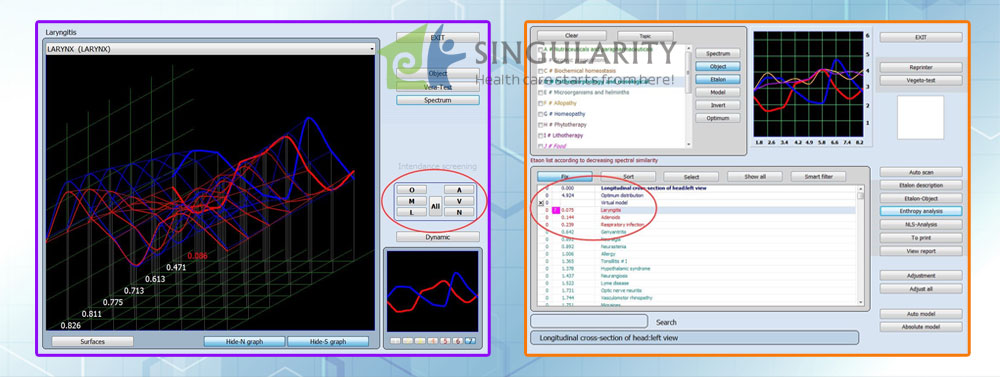This screenshot has width=1000, height=377.
Task: Tick the Homeopathy category checkbox
Action: click(x=541, y=114)
